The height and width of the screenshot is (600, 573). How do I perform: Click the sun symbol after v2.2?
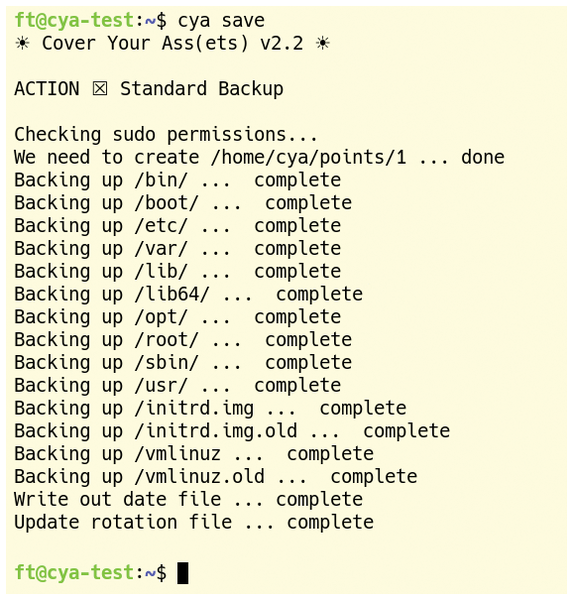pyautogui.click(x=323, y=43)
